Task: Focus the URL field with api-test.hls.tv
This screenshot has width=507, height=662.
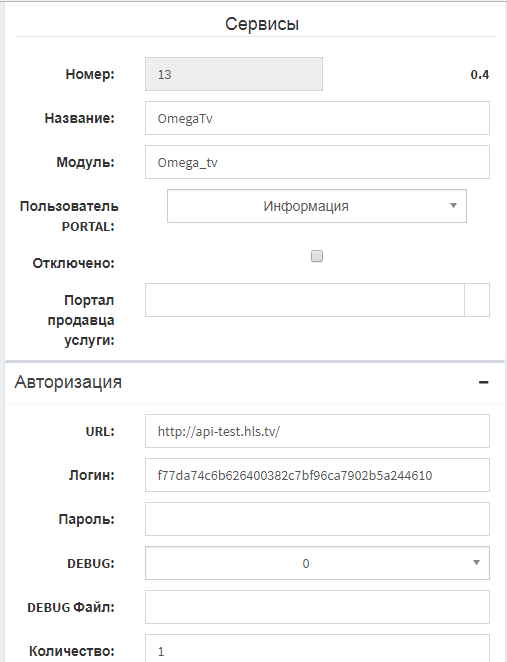Action: [x=317, y=431]
